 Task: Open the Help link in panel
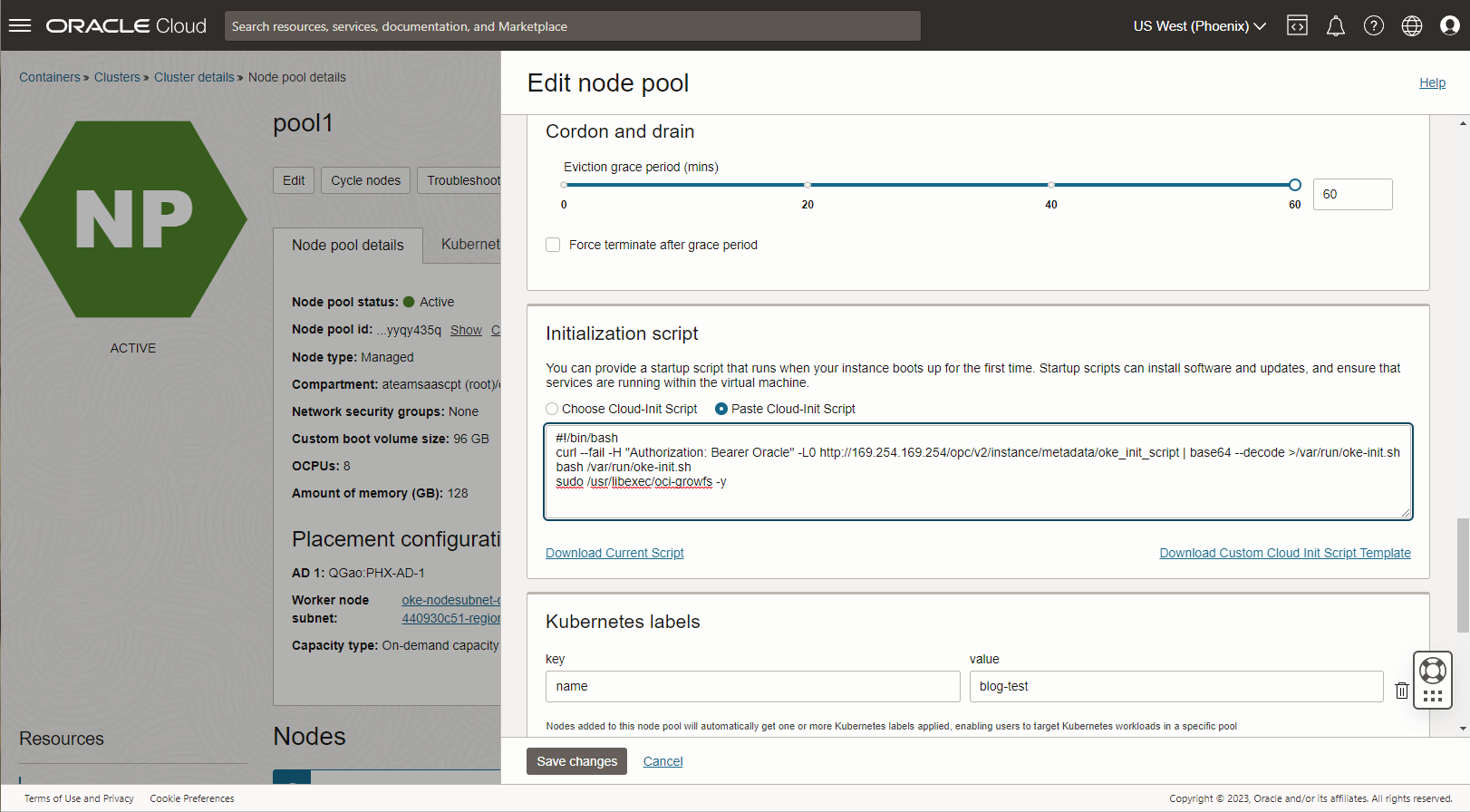[x=1432, y=82]
